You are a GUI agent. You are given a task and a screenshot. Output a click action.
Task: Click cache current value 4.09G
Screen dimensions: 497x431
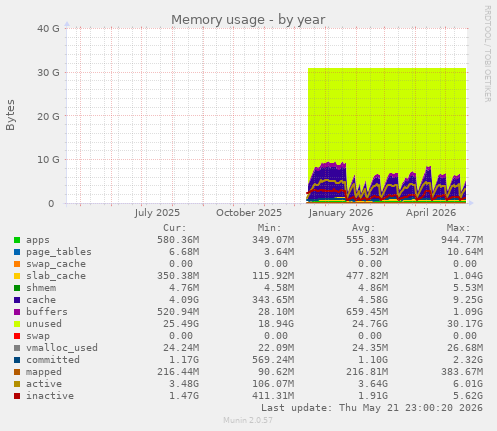(x=184, y=300)
